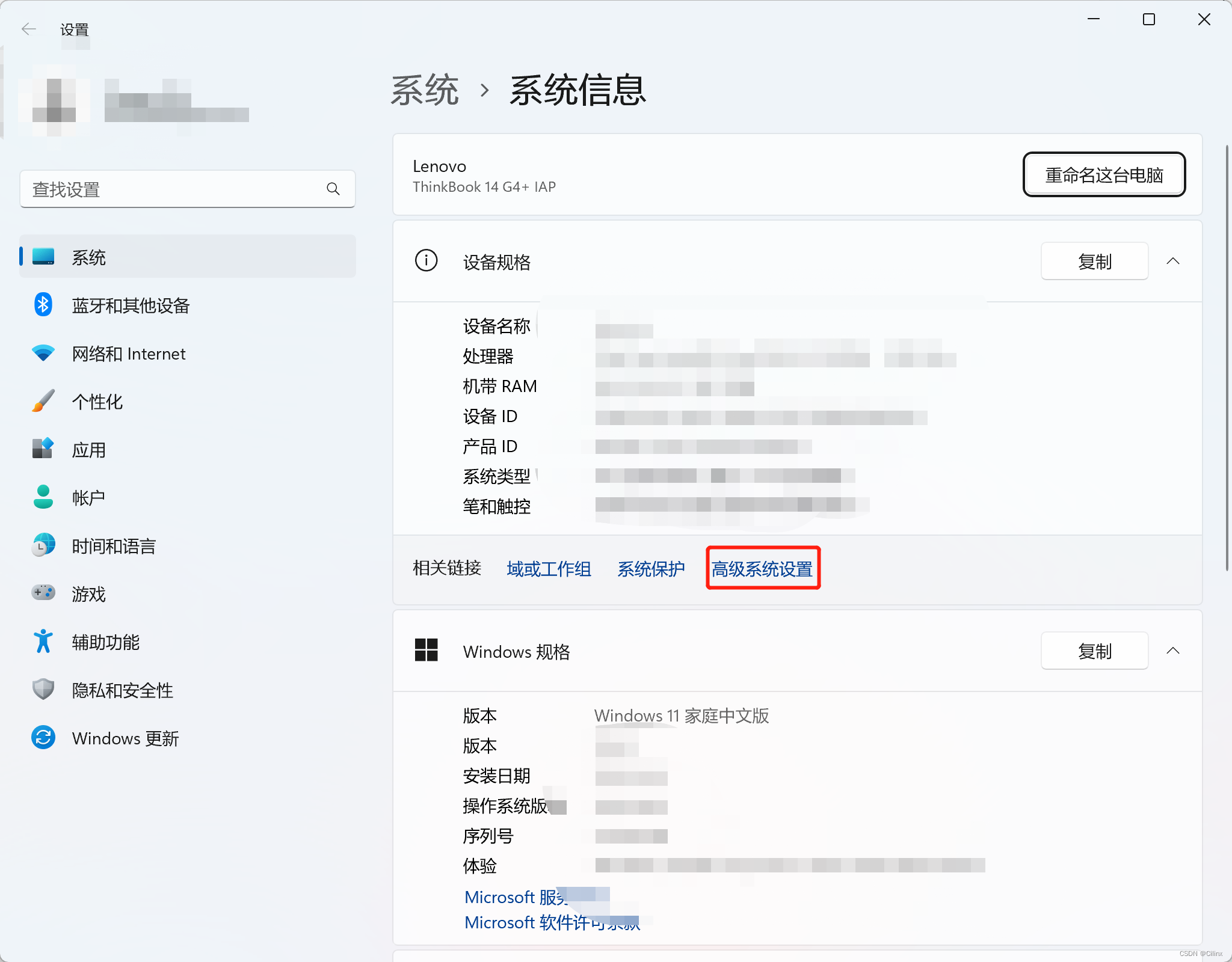This screenshot has width=1232, height=962.
Task: Click the search magnifier icon
Action: tap(333, 189)
